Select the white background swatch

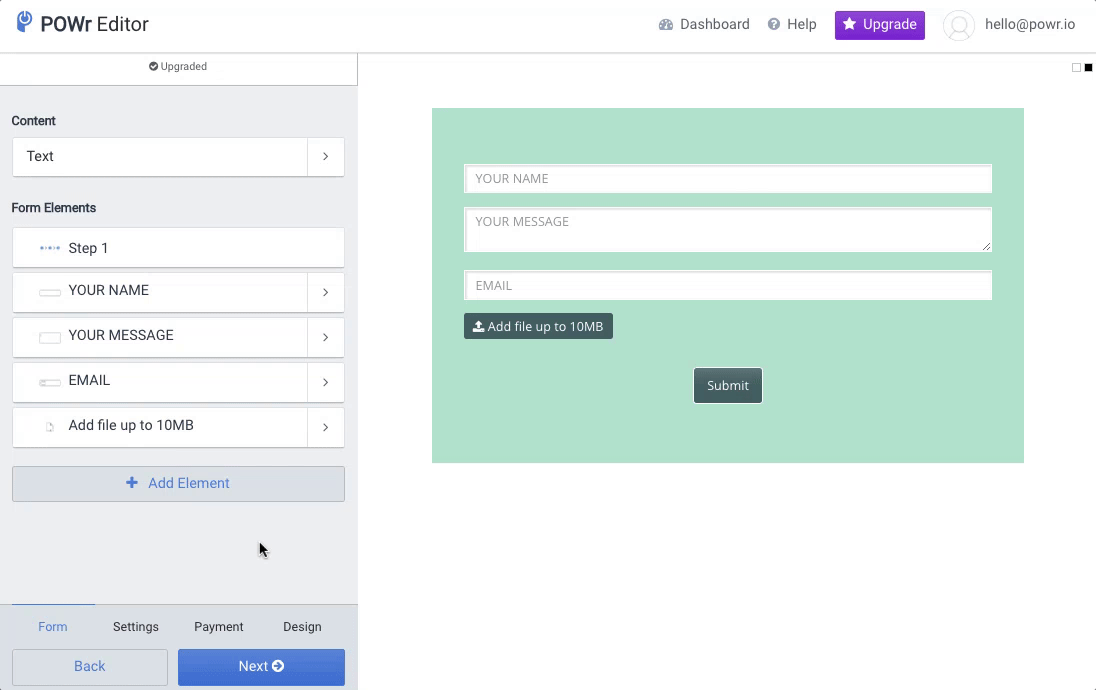coord(1076,68)
